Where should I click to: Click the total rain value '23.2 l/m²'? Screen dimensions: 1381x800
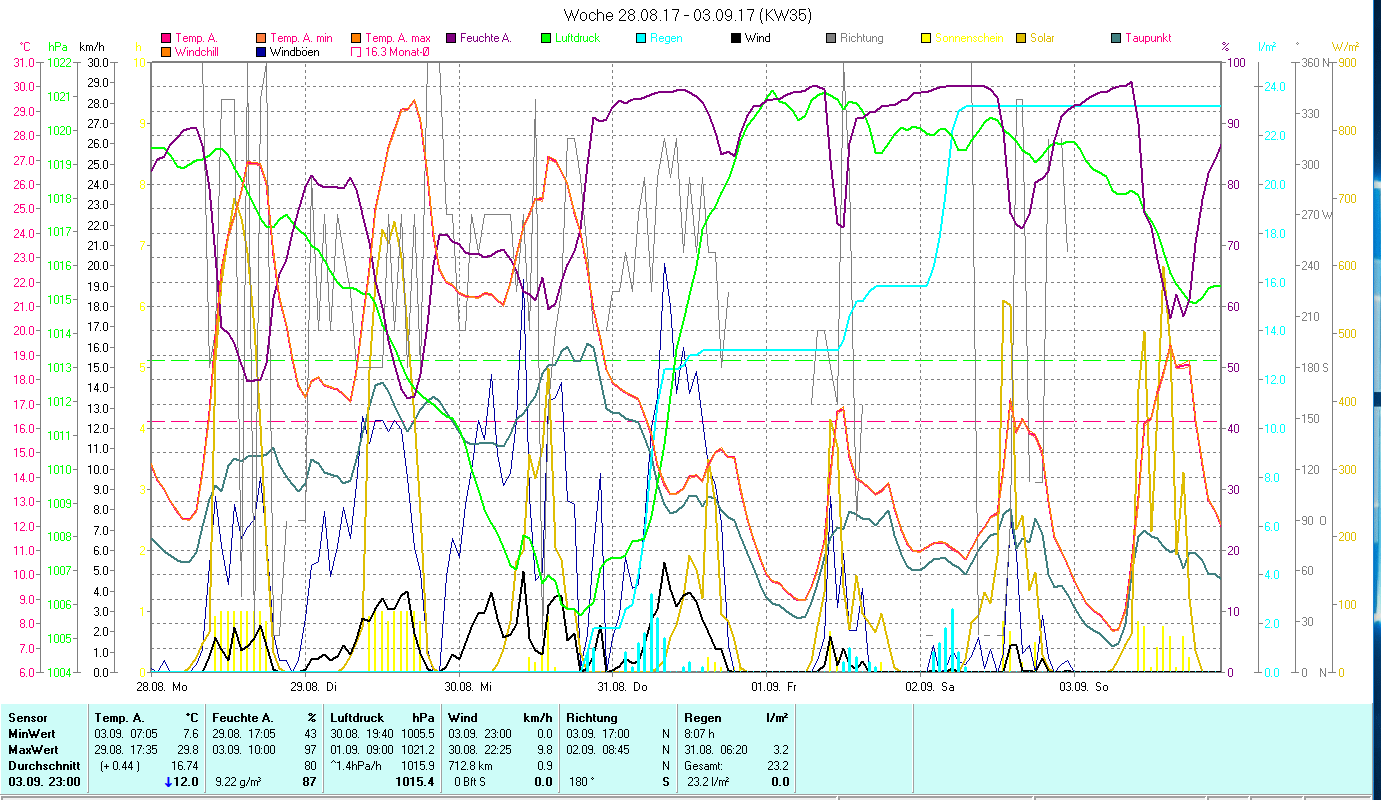tap(709, 782)
